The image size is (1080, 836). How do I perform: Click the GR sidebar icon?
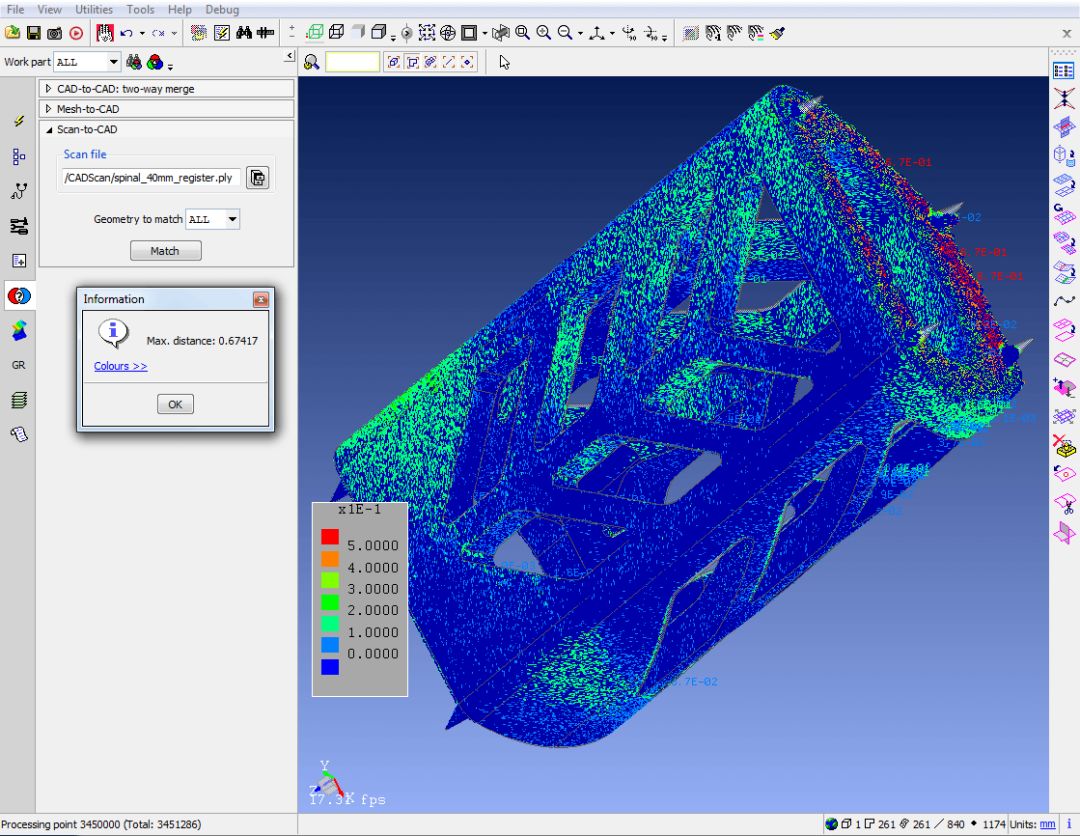pos(19,366)
